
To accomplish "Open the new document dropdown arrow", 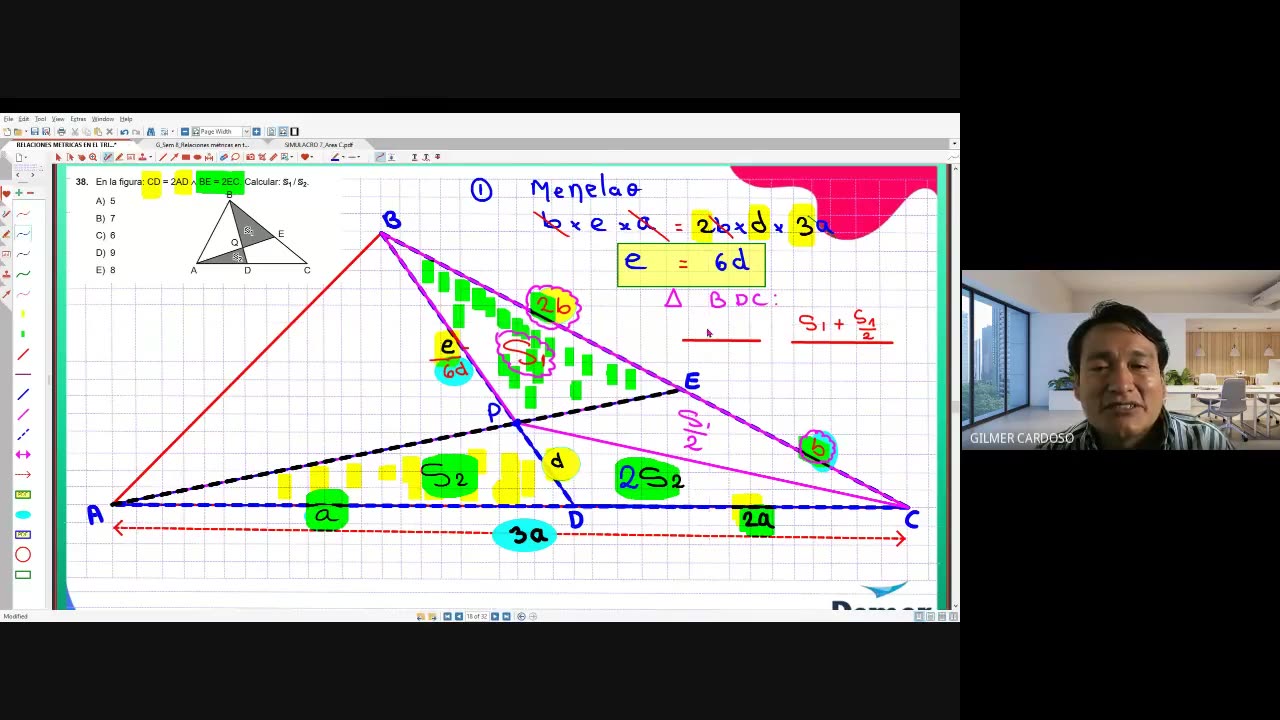I will pyautogui.click(x=26, y=157).
